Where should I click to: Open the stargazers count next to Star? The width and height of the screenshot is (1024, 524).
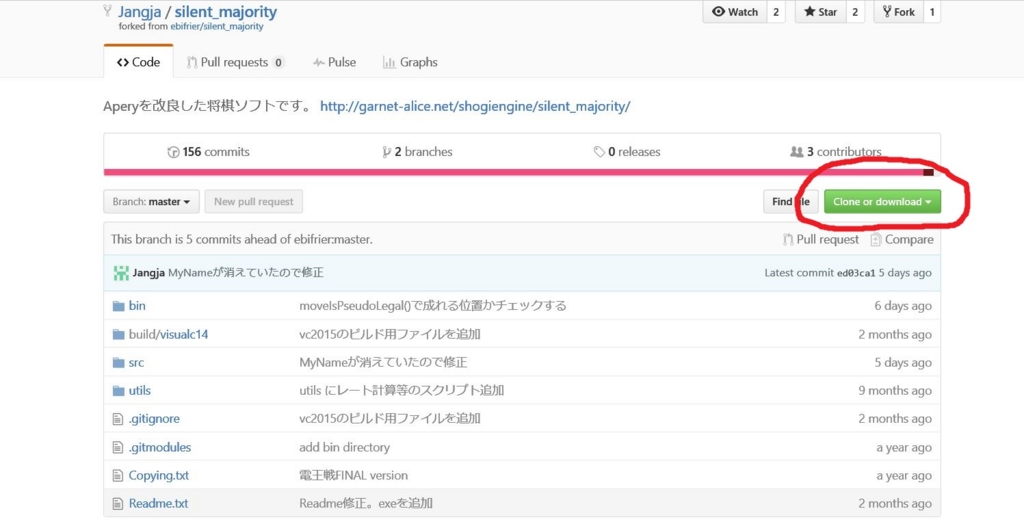point(855,12)
